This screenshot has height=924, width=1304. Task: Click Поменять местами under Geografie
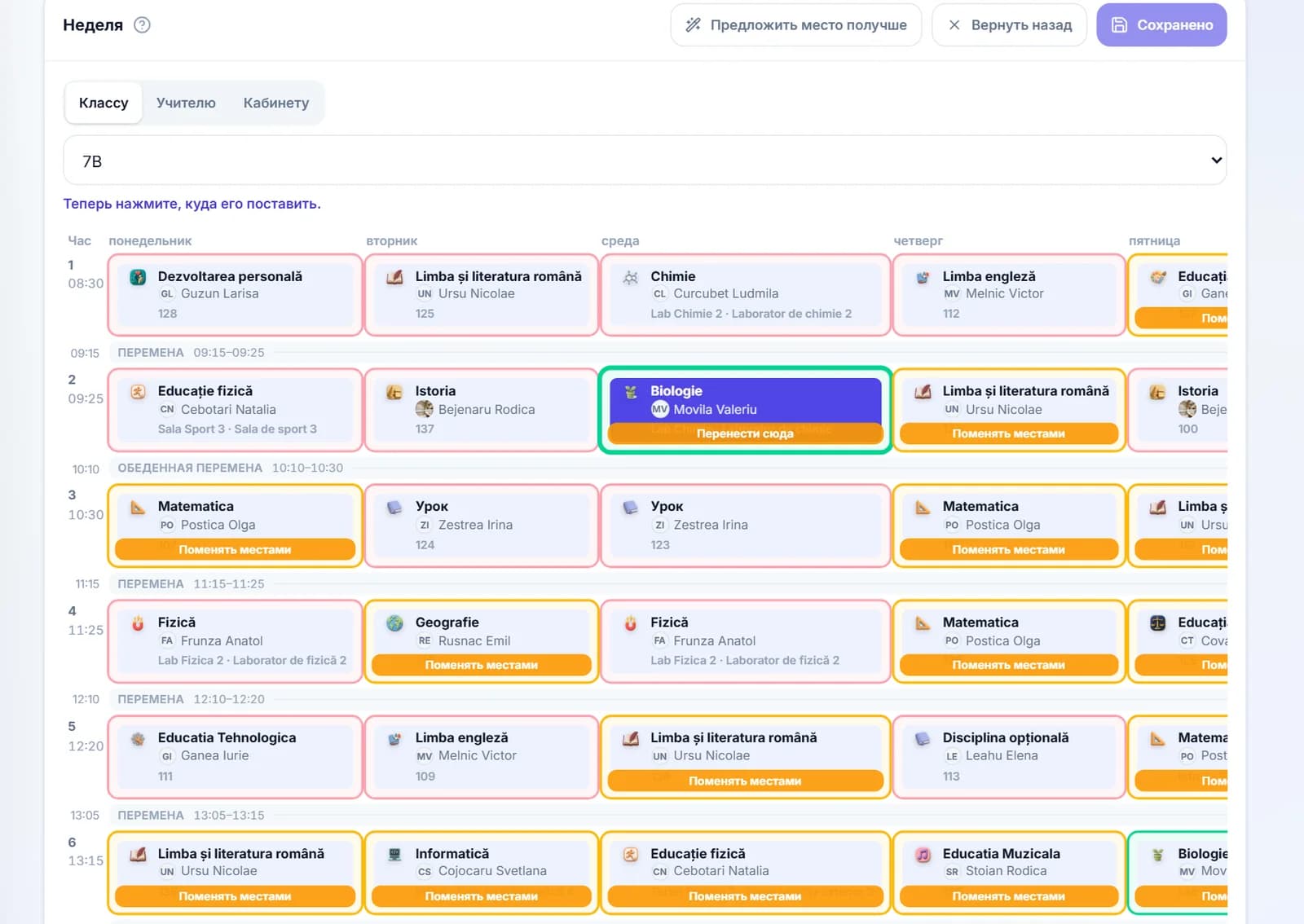coord(481,665)
